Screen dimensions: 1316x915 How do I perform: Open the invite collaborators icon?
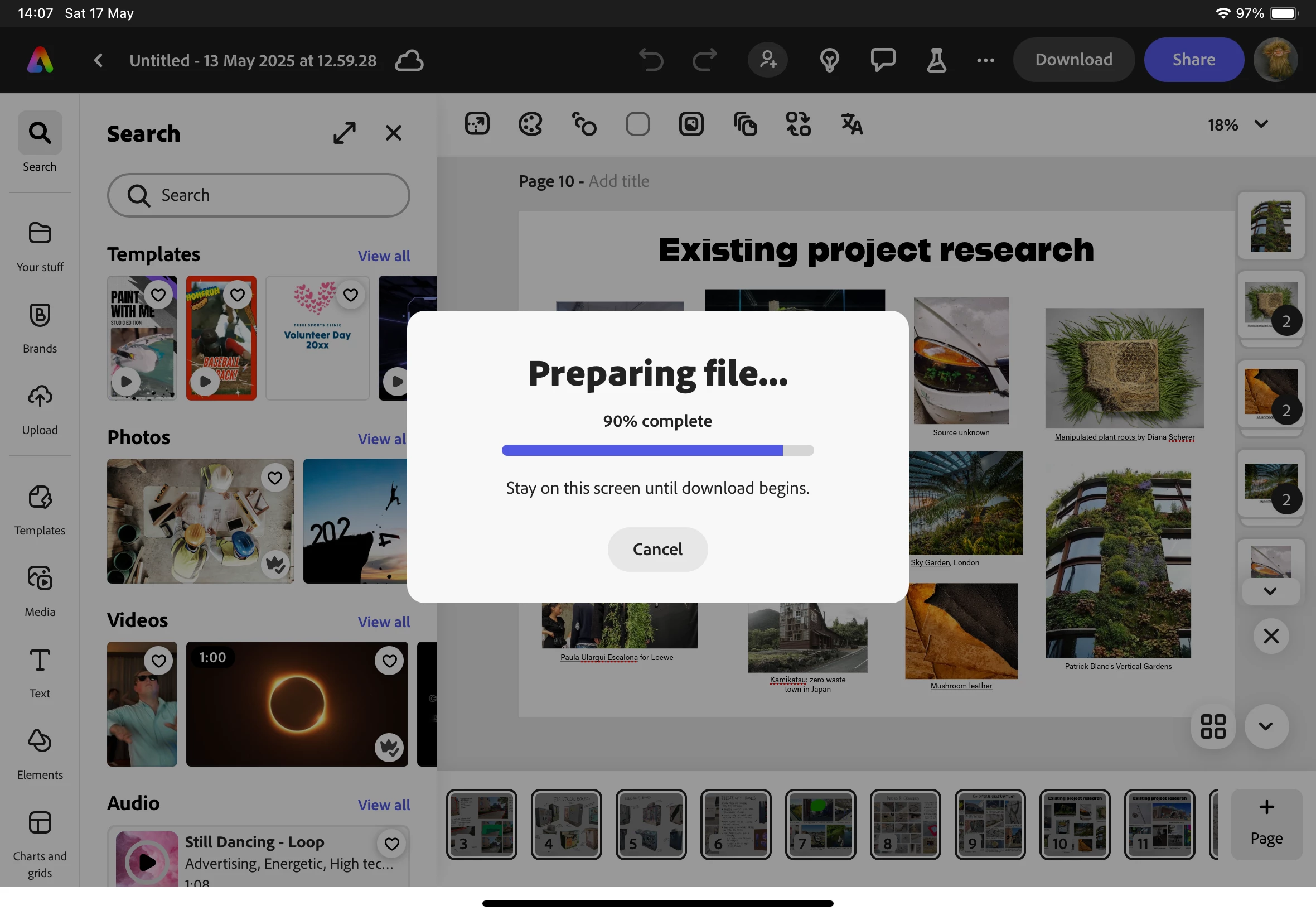pos(768,60)
